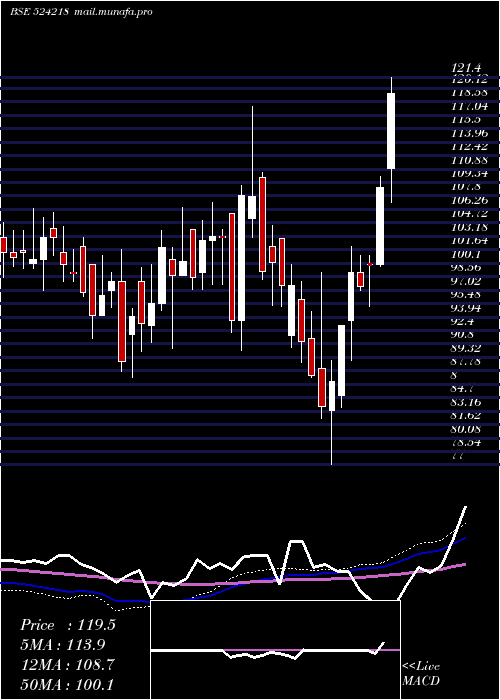Click the 97.02 price axis label
500x700 pixels.
tap(466, 281)
